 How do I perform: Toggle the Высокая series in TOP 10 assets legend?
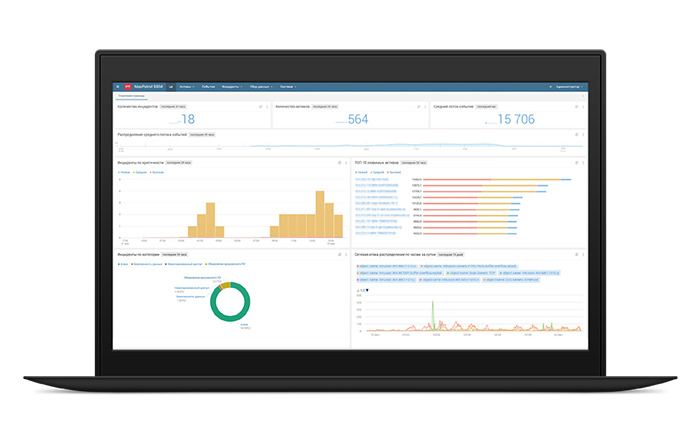tap(394, 172)
